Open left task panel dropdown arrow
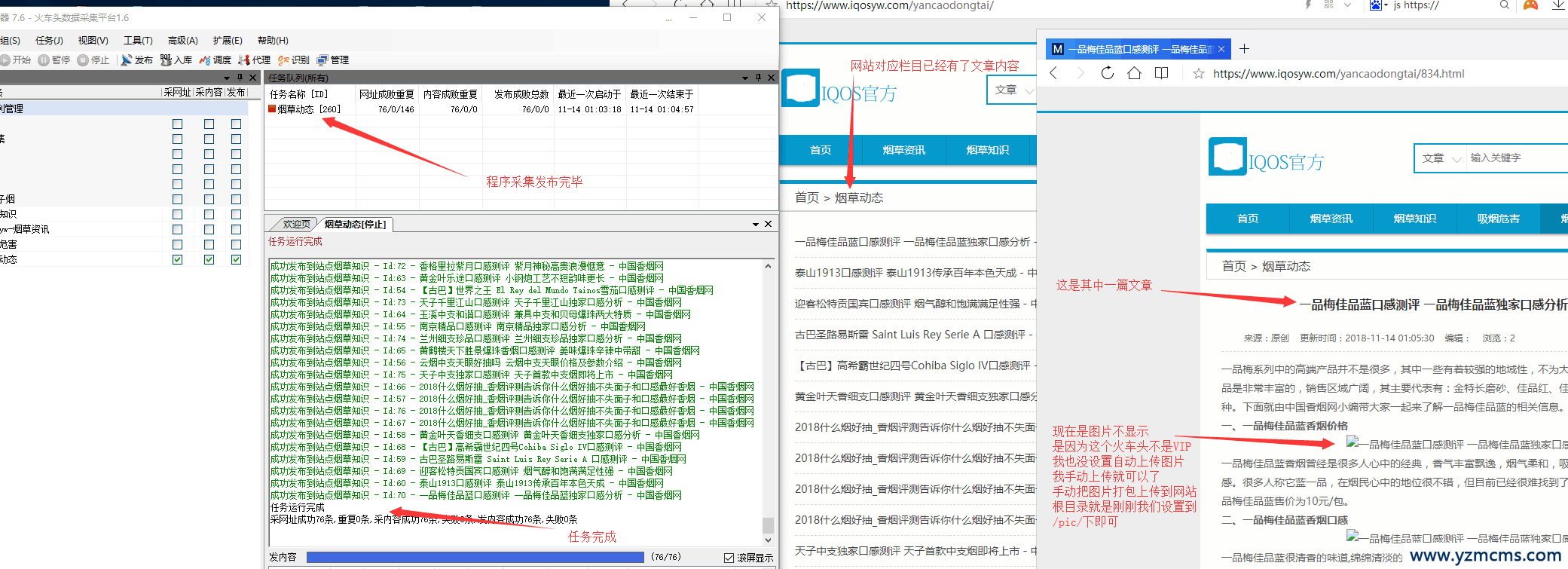The image size is (1568, 569). (227, 78)
